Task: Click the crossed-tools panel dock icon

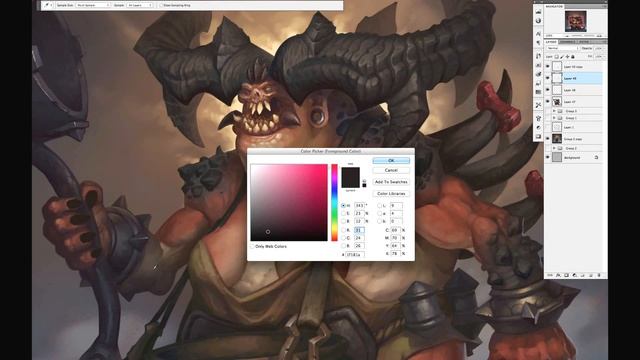Action: [538, 105]
